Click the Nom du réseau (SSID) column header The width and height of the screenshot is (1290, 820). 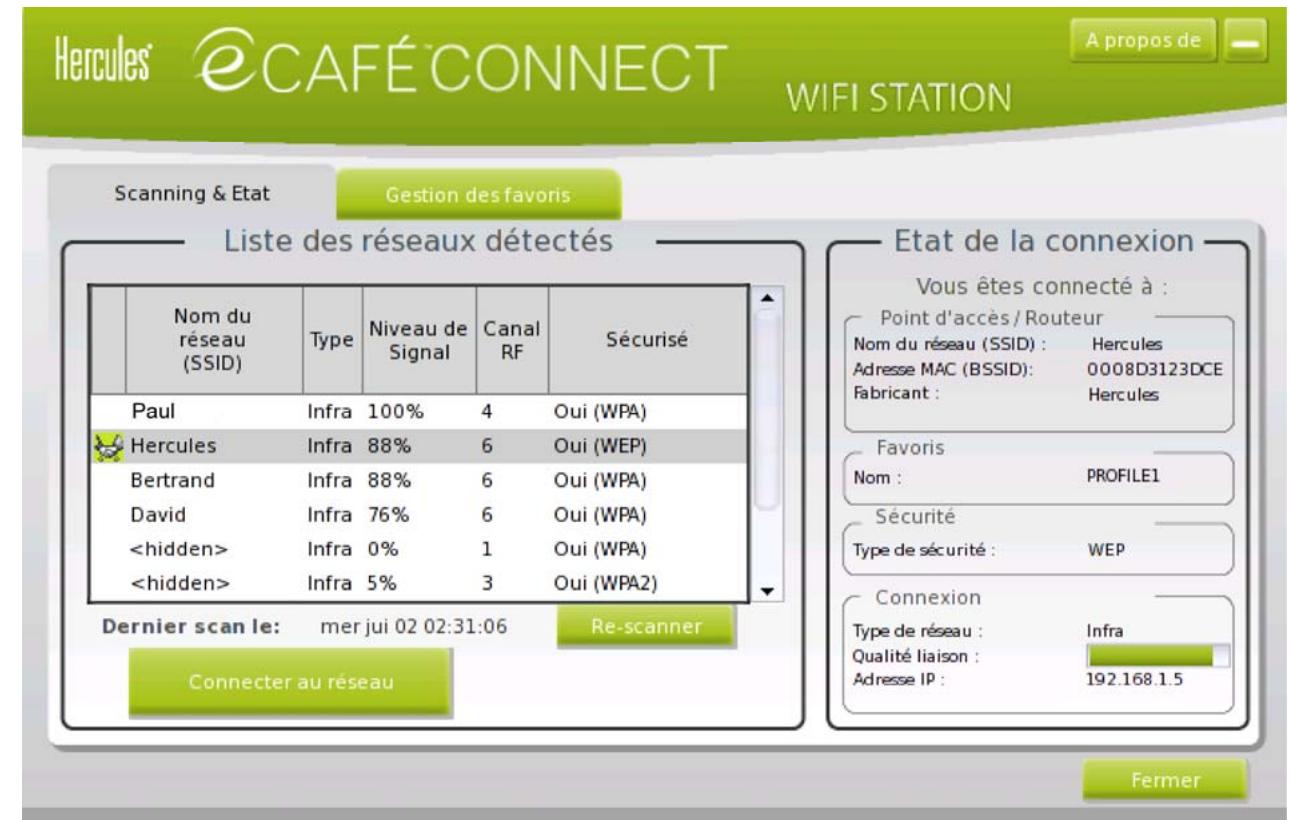213,341
